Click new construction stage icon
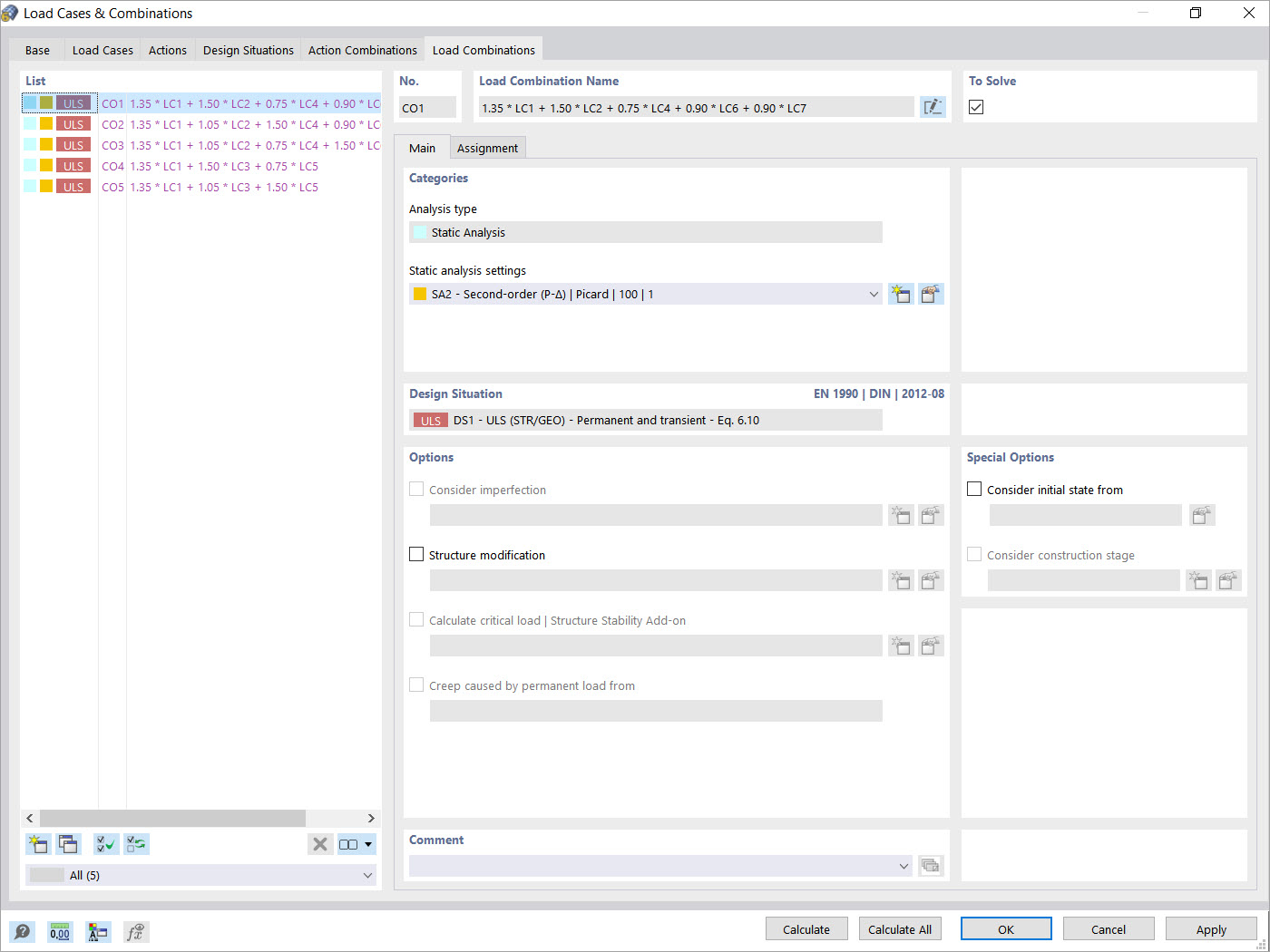This screenshot has width=1270, height=952. (x=1198, y=580)
